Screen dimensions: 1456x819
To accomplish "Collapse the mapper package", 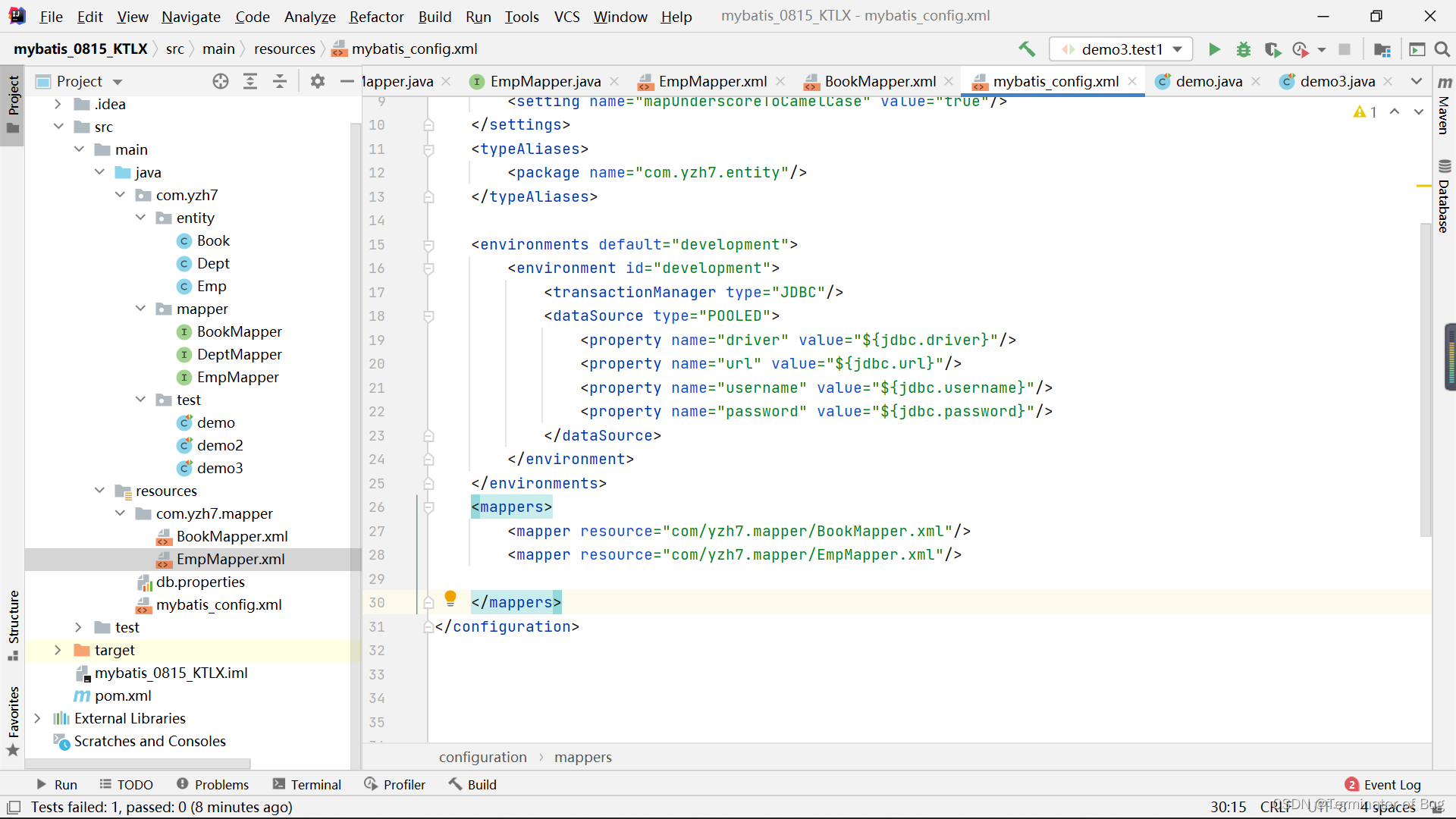I will 140,309.
